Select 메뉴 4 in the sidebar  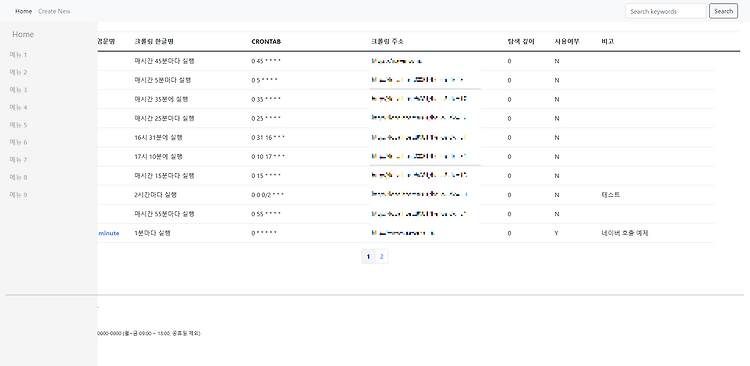pyautogui.click(x=19, y=107)
